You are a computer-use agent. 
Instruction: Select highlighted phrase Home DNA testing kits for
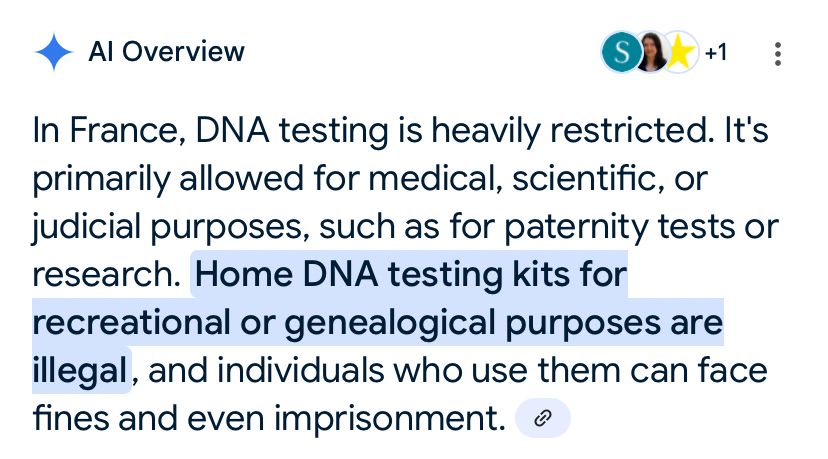(x=411, y=274)
